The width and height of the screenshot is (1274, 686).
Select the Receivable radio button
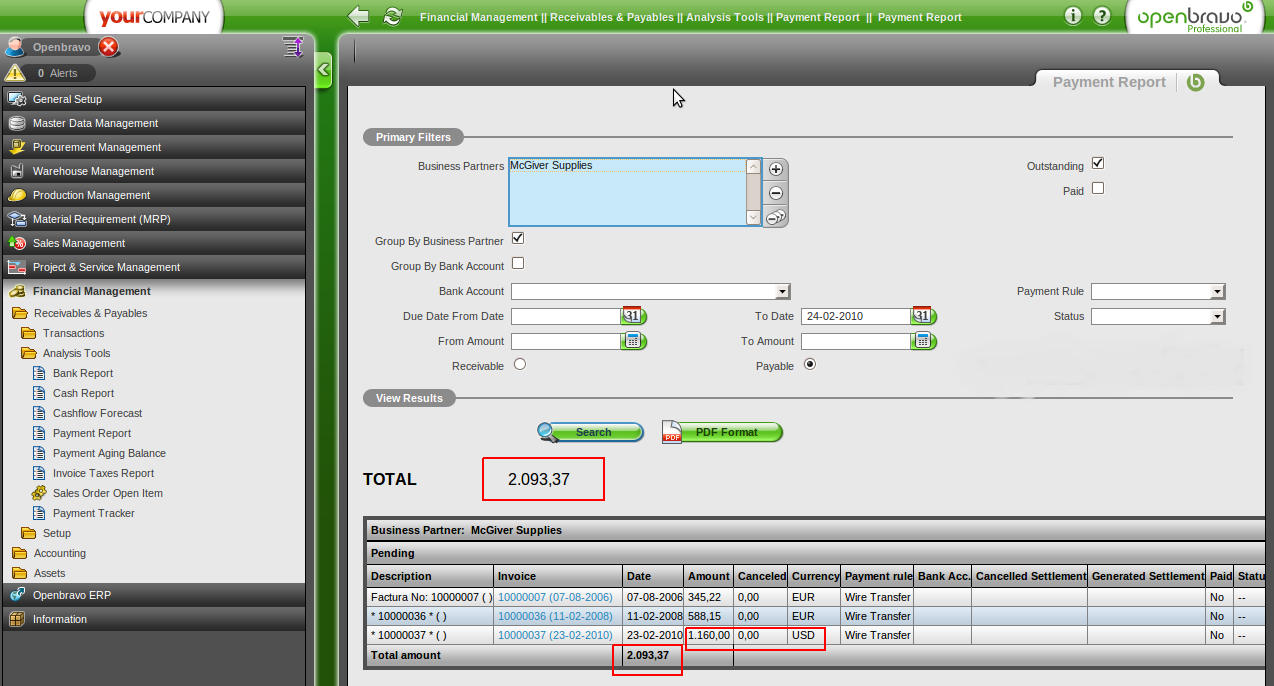pos(520,365)
